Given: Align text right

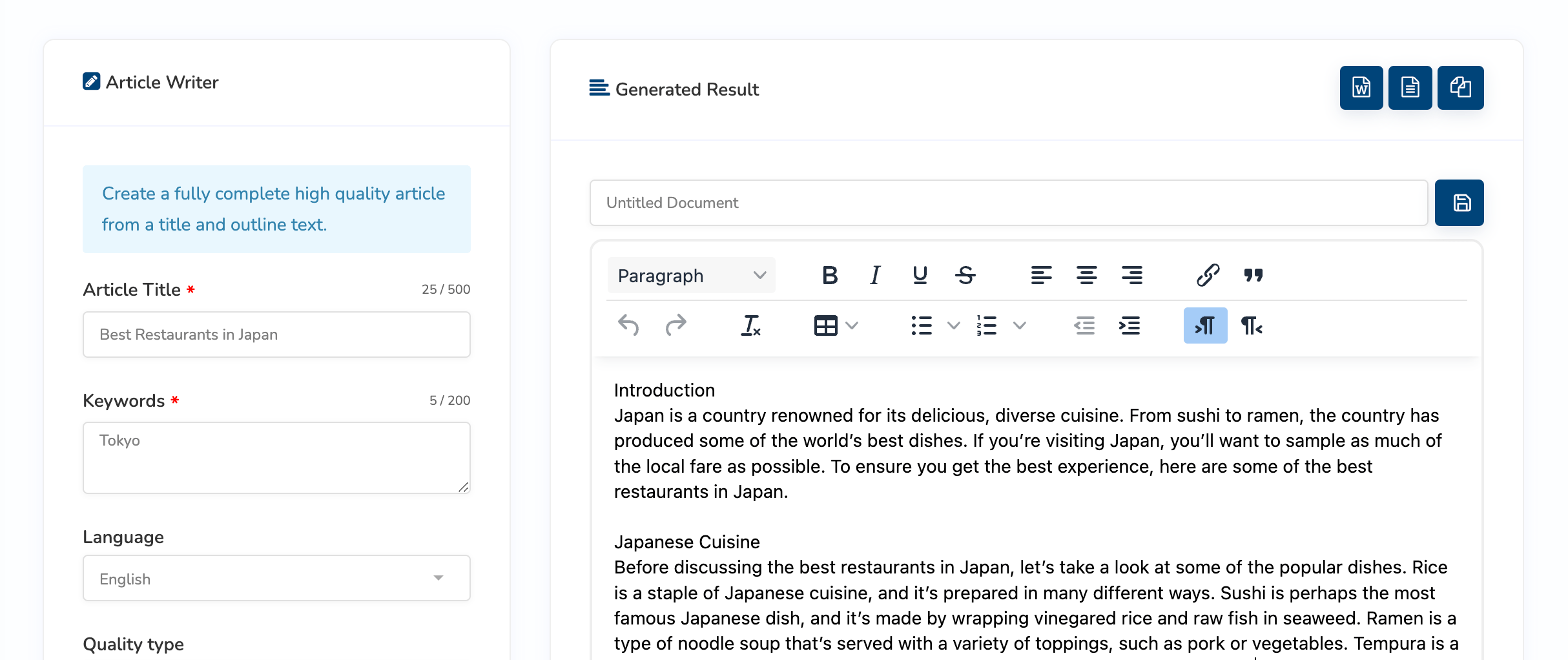Looking at the screenshot, I should tap(1131, 275).
